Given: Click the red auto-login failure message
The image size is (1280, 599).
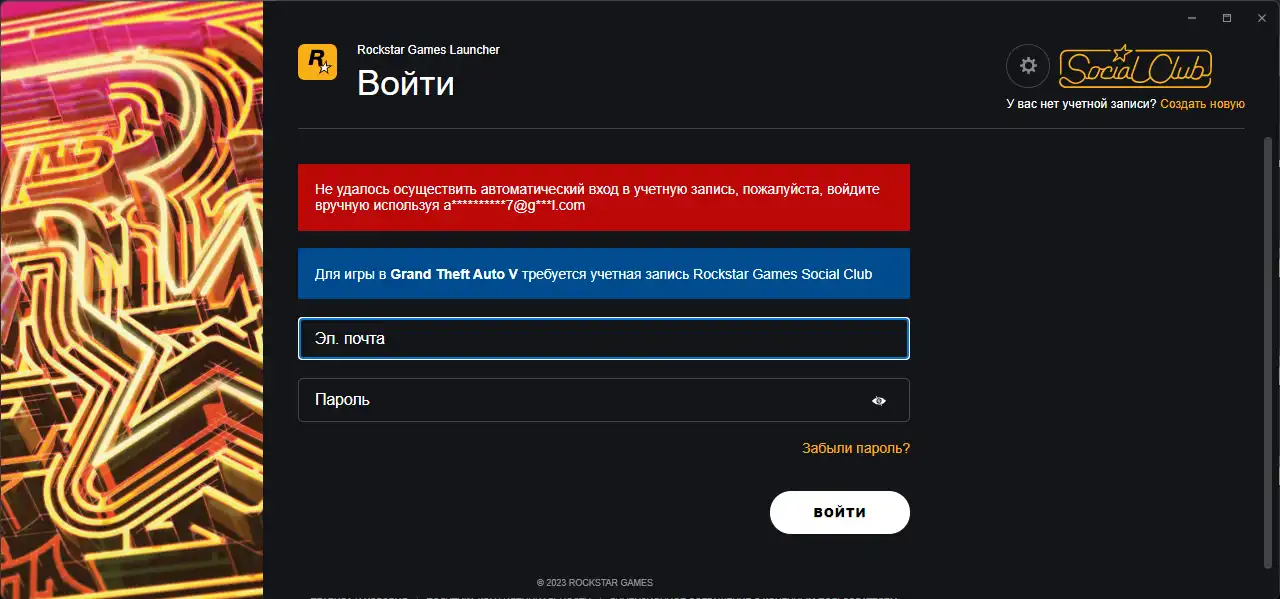Looking at the screenshot, I should tap(604, 197).
